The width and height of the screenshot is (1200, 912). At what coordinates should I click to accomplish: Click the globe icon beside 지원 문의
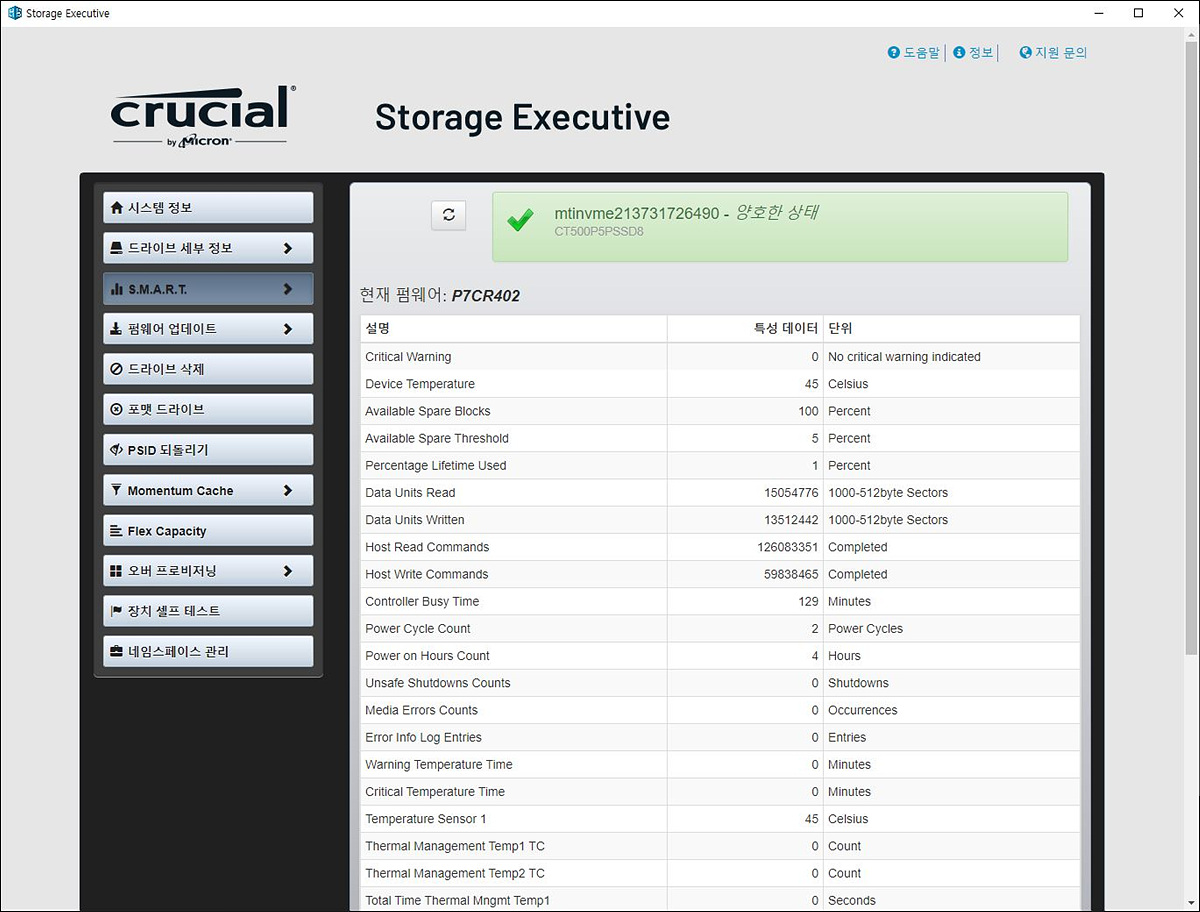(x=1025, y=52)
